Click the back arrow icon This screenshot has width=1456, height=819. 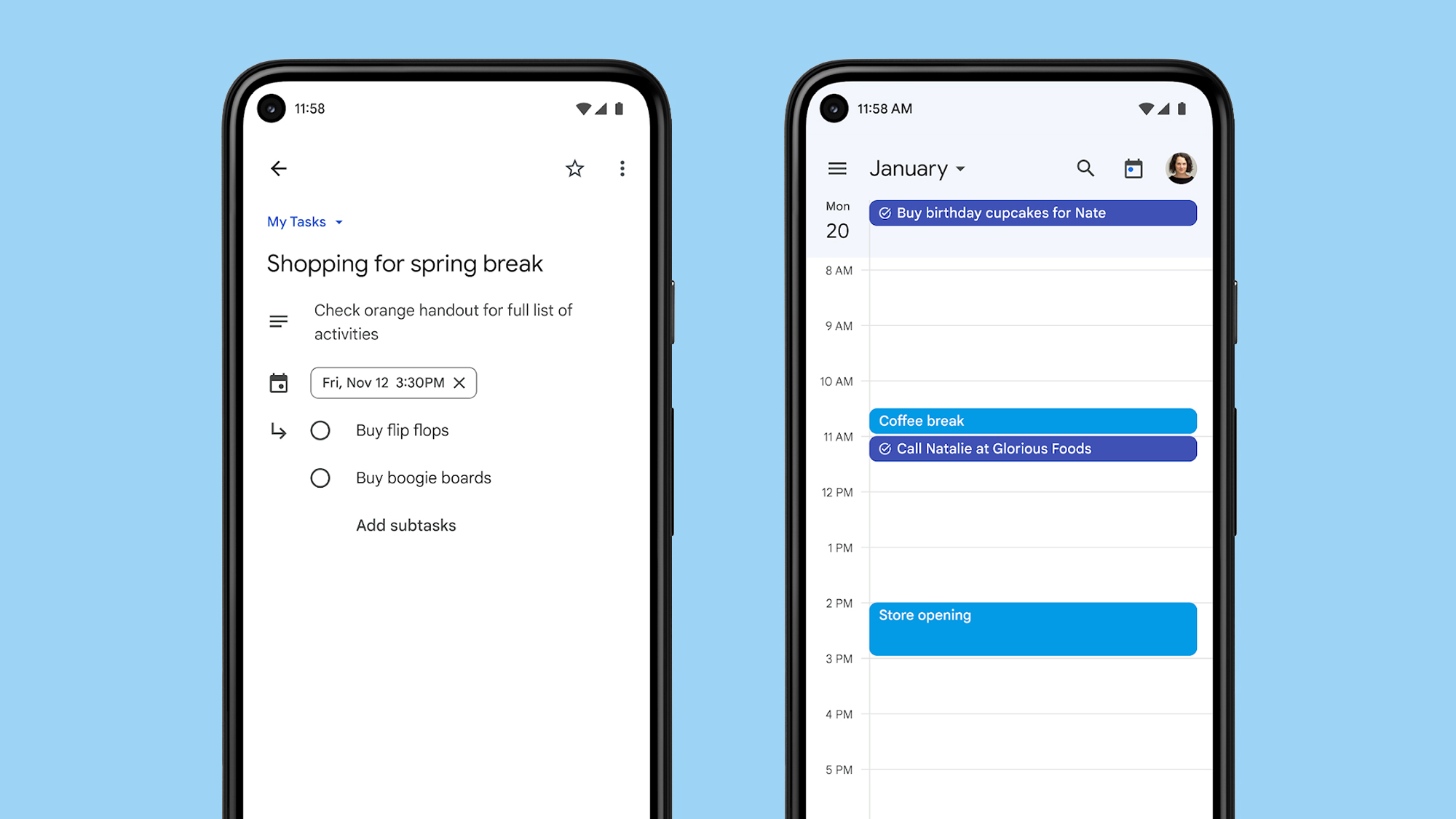[278, 168]
